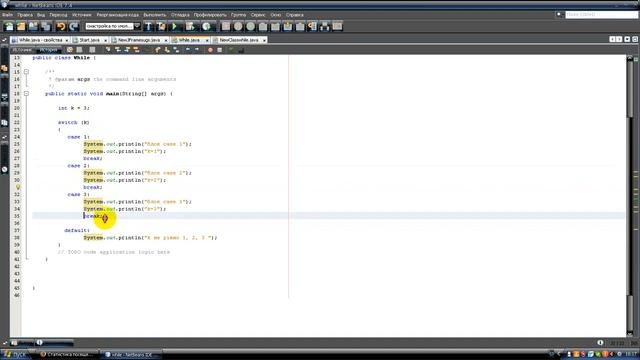Open the configuration combo box in the toolbar
Screen dimensions: 640x360
tap(113, 26)
